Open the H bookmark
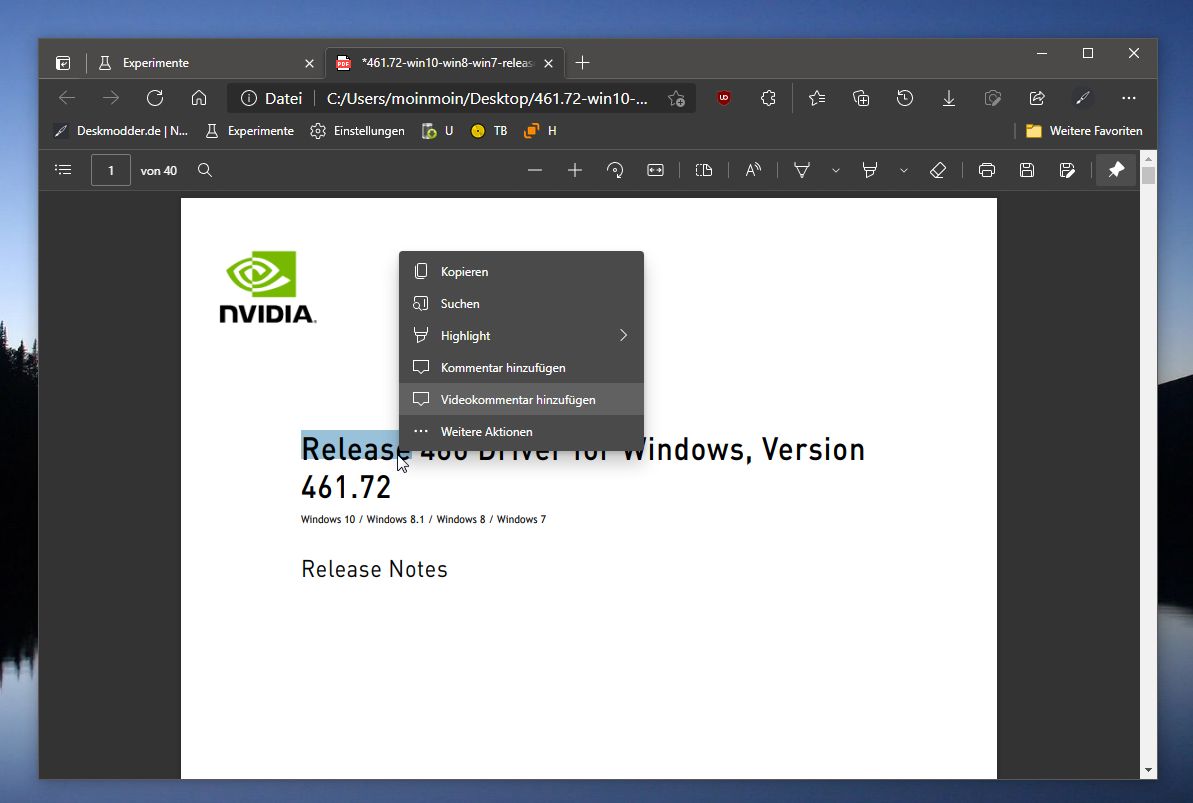1193x803 pixels. click(540, 131)
